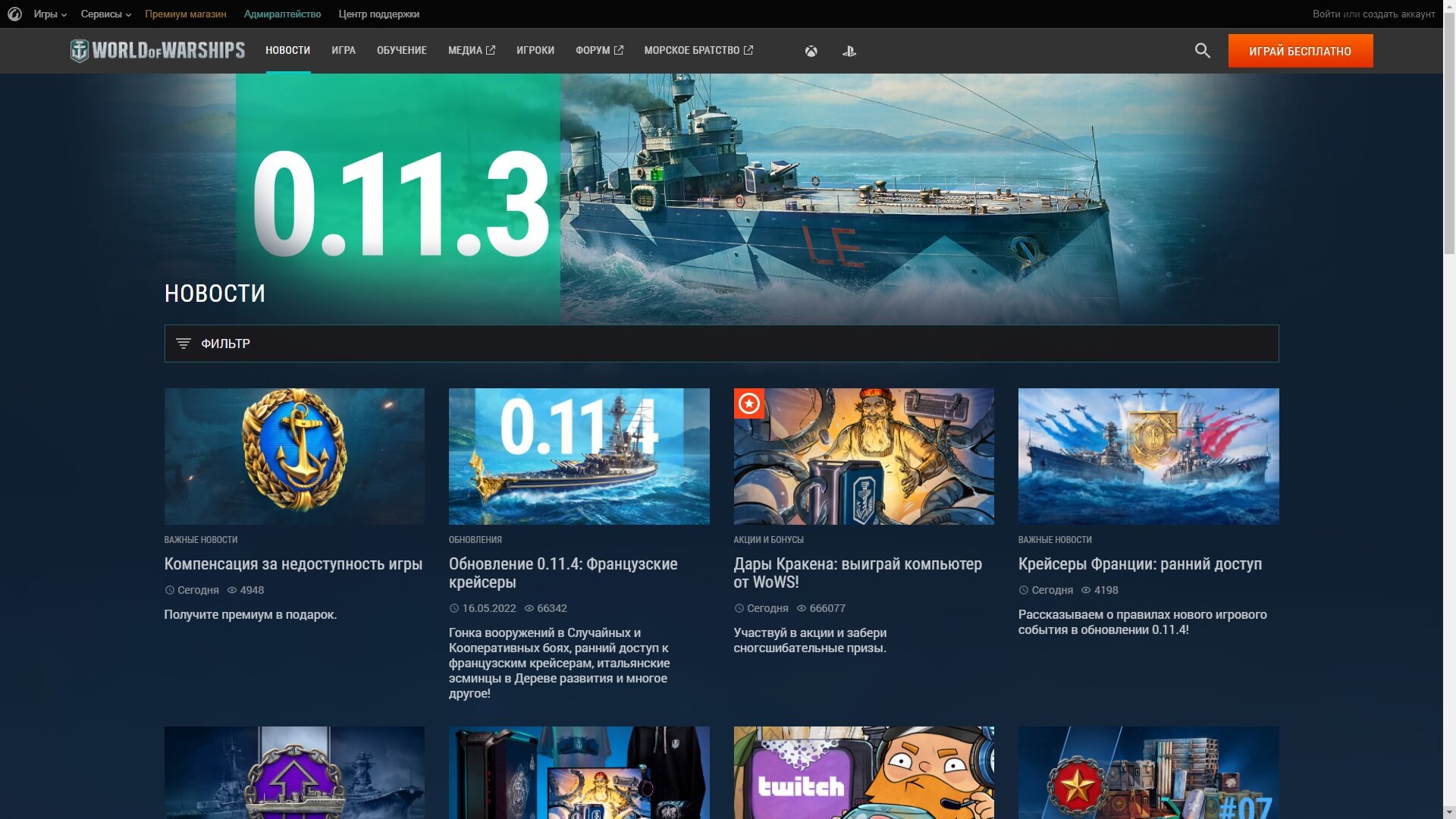Click the АКЦИИ И БОНУСЫ category tag
The image size is (1456, 819).
click(768, 540)
